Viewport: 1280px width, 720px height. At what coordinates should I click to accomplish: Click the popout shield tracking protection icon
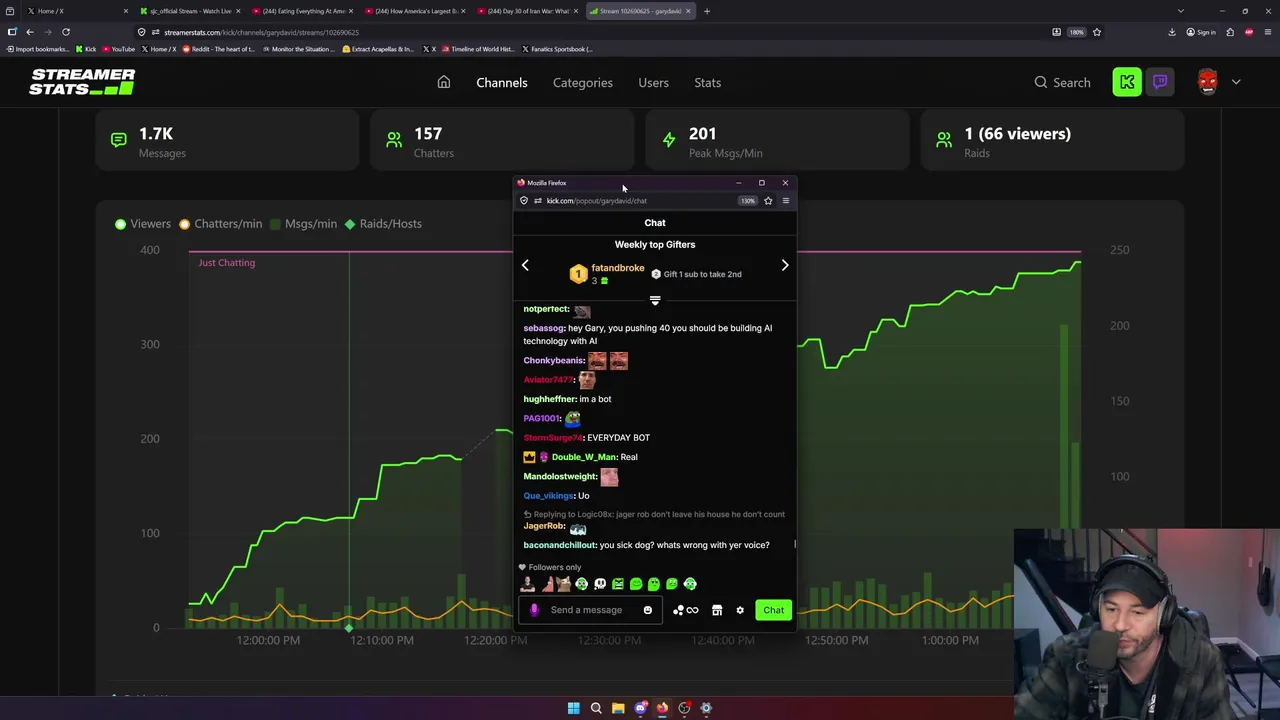tap(524, 201)
